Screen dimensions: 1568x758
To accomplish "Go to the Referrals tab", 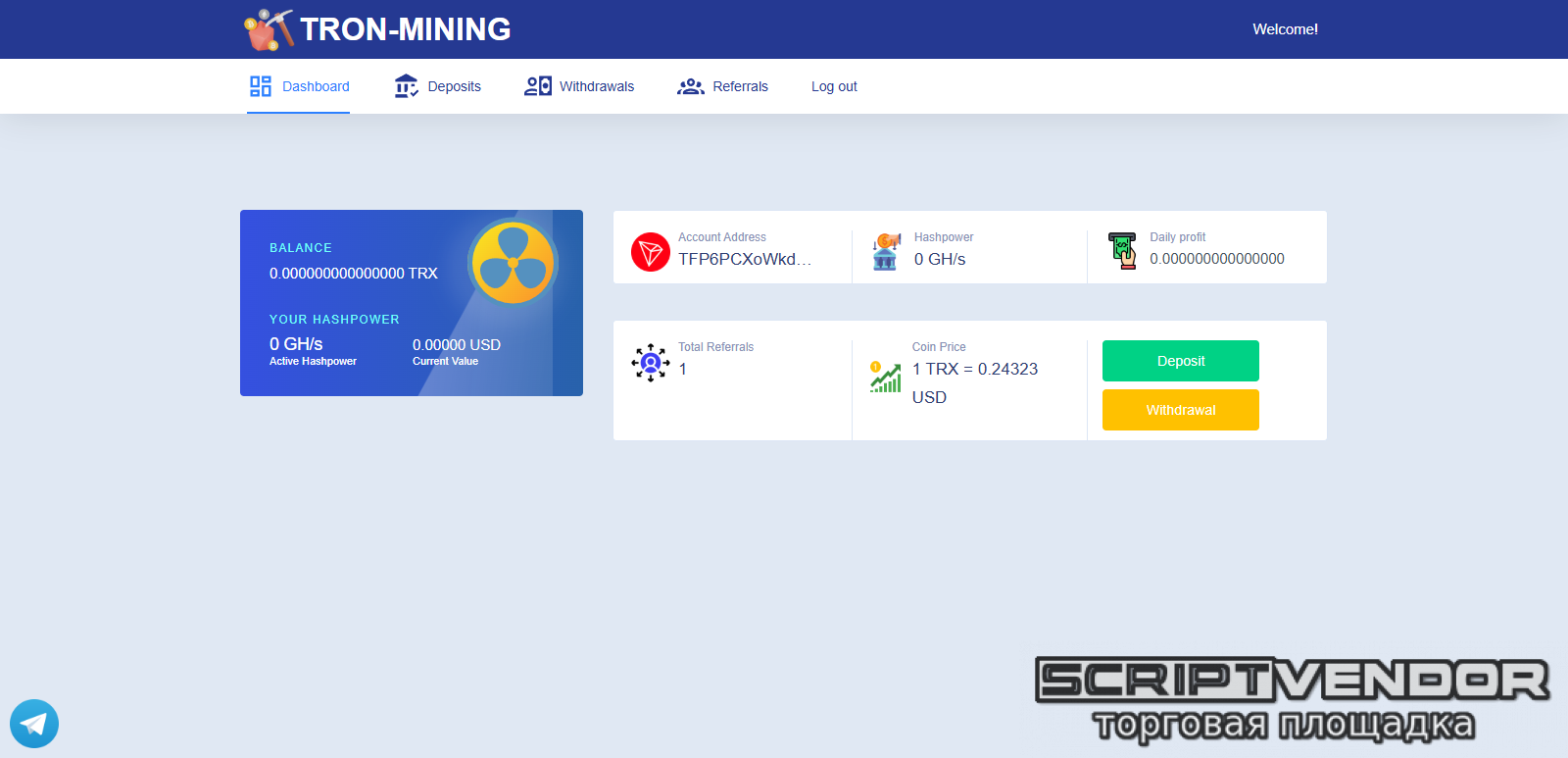I will [740, 86].
